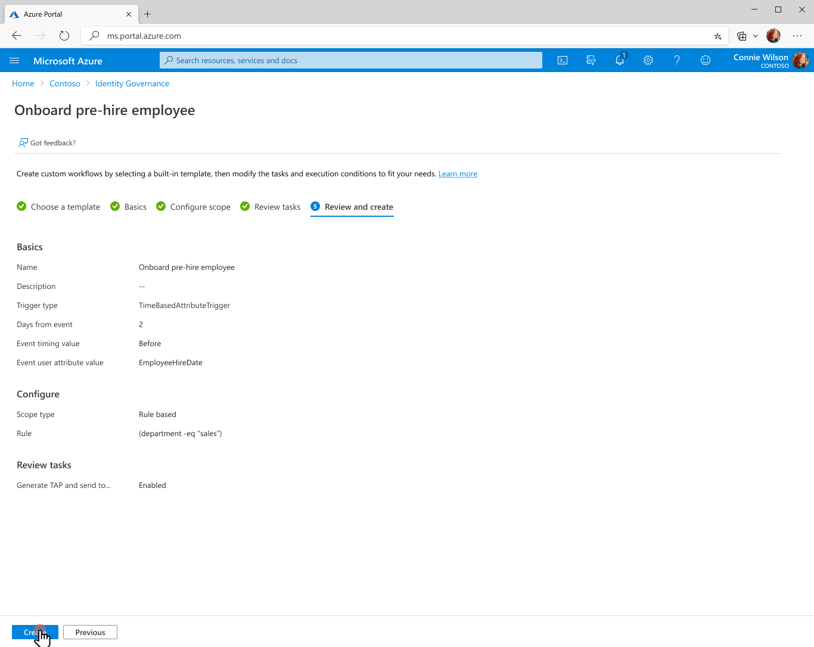Screen dimensions: 814x647
Task: Open the Learn more link
Action: [x=458, y=173]
